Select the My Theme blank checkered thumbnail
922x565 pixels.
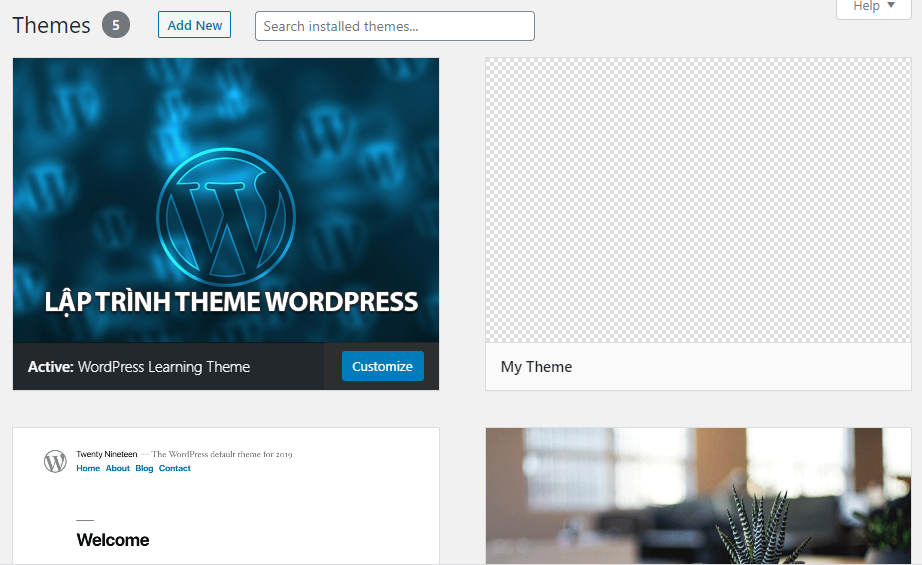click(698, 200)
